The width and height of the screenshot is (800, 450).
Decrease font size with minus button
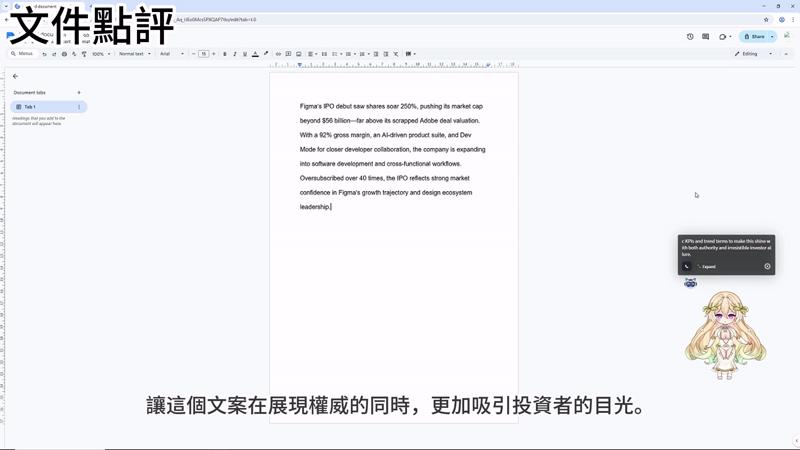point(194,54)
